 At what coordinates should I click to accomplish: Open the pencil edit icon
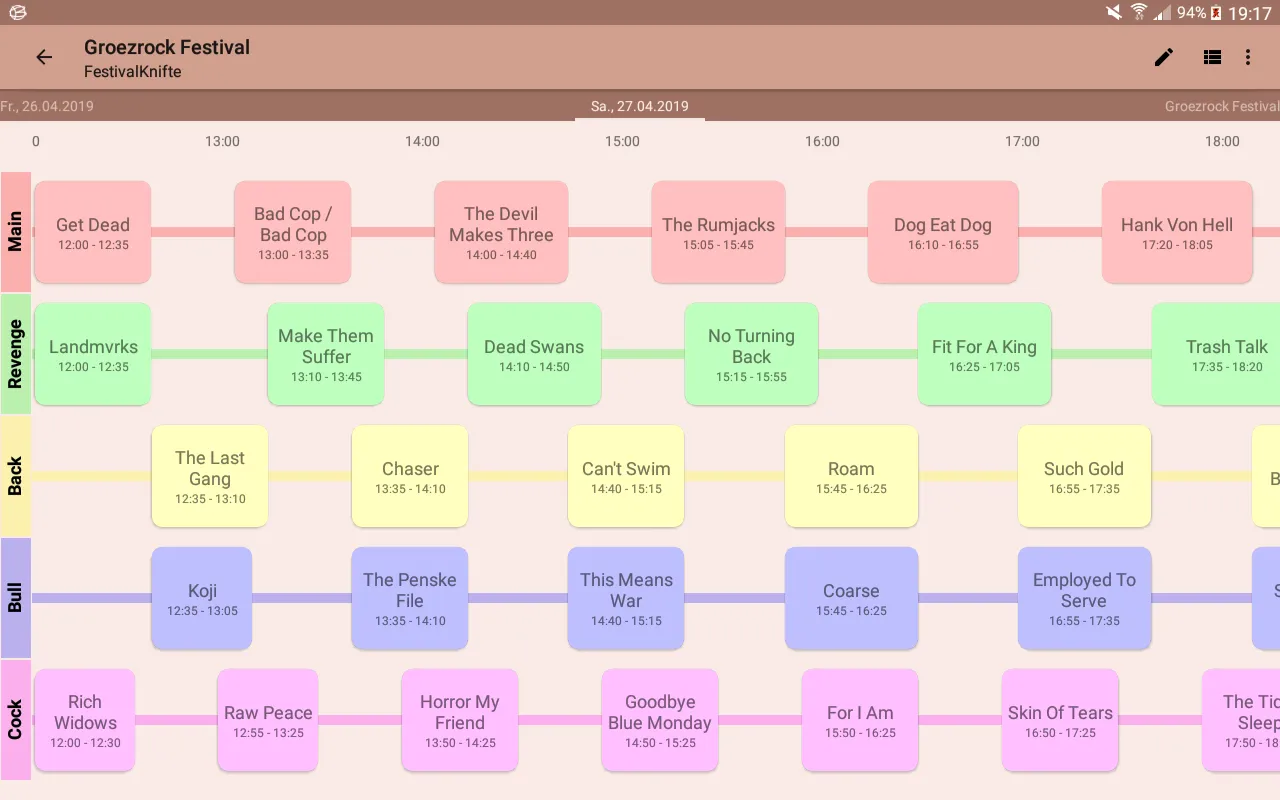(x=1164, y=57)
